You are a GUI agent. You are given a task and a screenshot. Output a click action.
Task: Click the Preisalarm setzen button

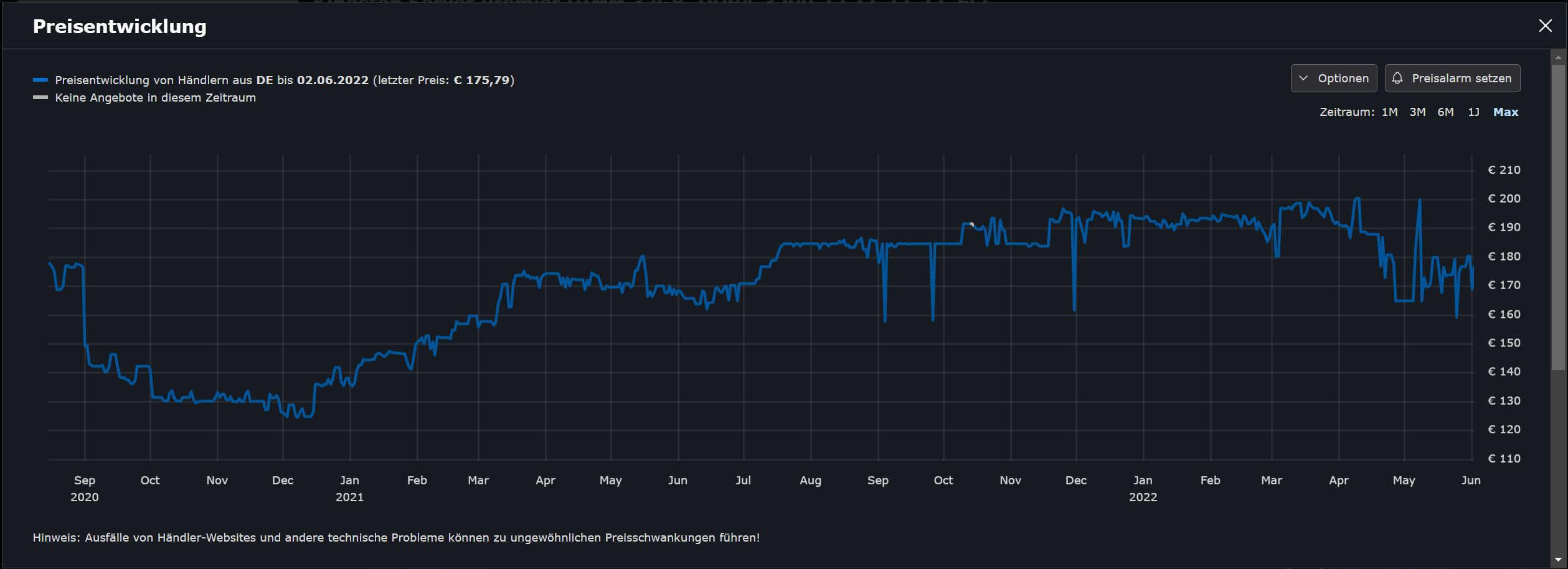coord(1452,79)
